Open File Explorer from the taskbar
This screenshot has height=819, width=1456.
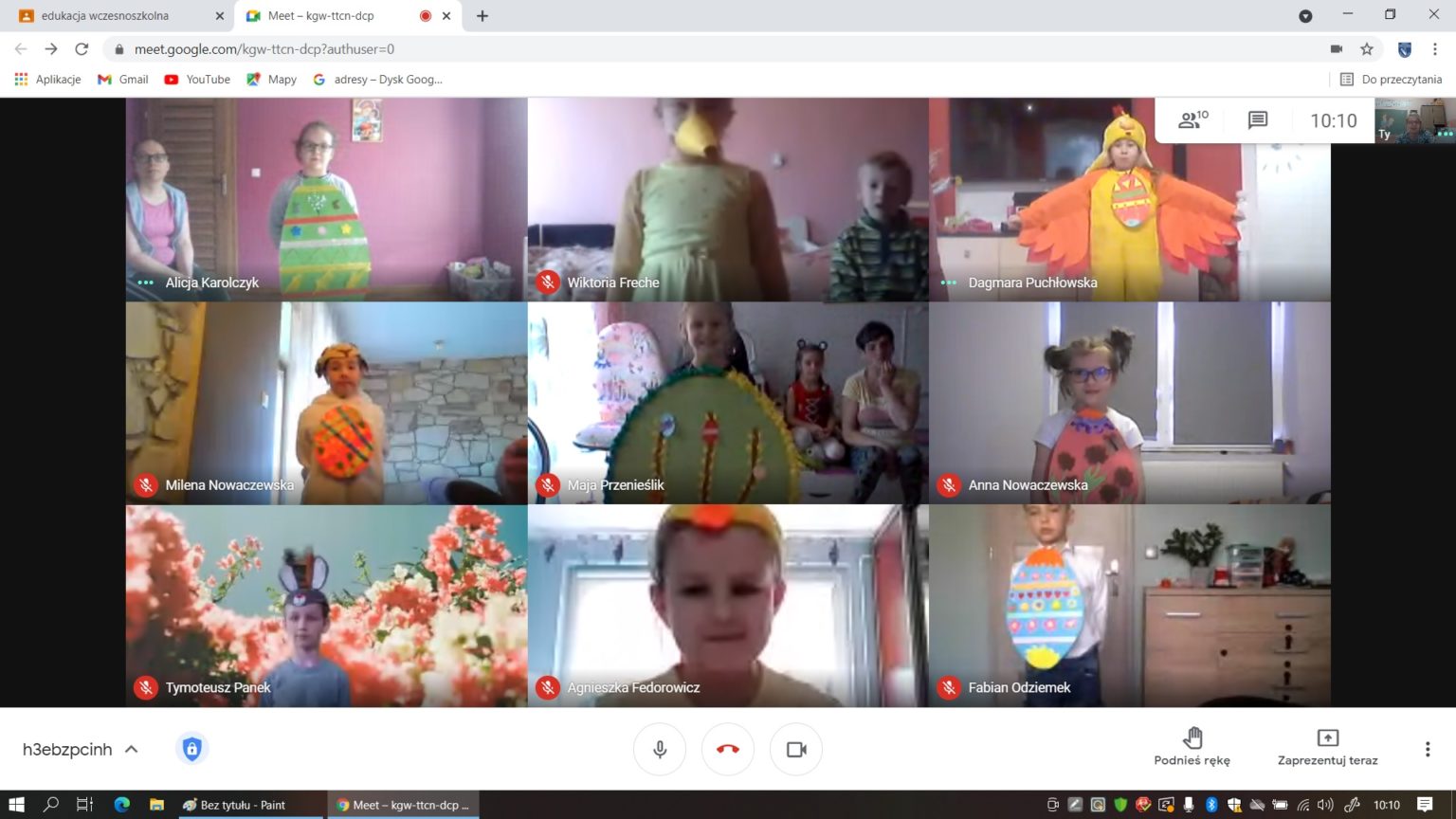pyautogui.click(x=156, y=805)
